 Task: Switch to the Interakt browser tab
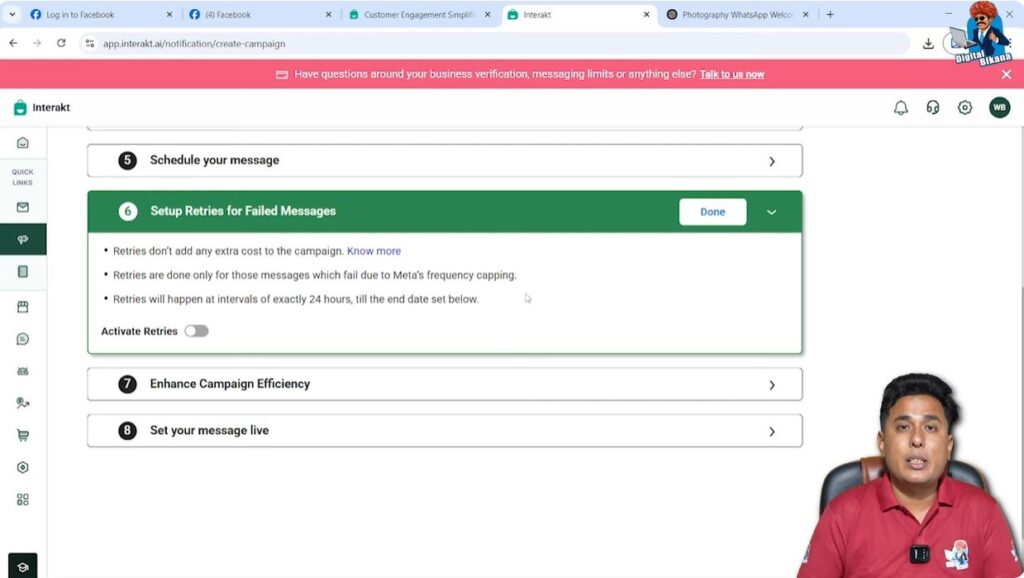point(560,15)
